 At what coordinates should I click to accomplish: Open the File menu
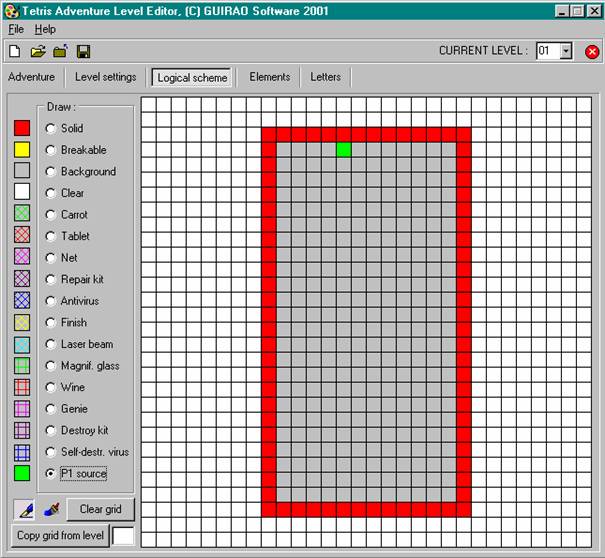tap(16, 29)
